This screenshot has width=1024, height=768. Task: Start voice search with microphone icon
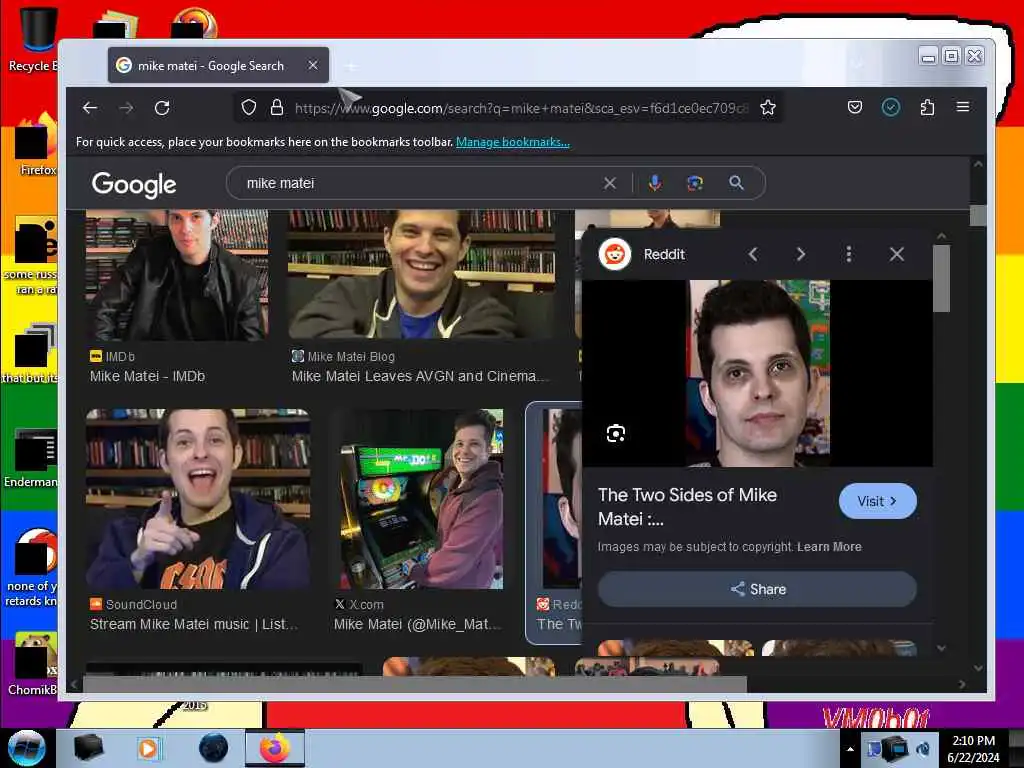tap(655, 184)
